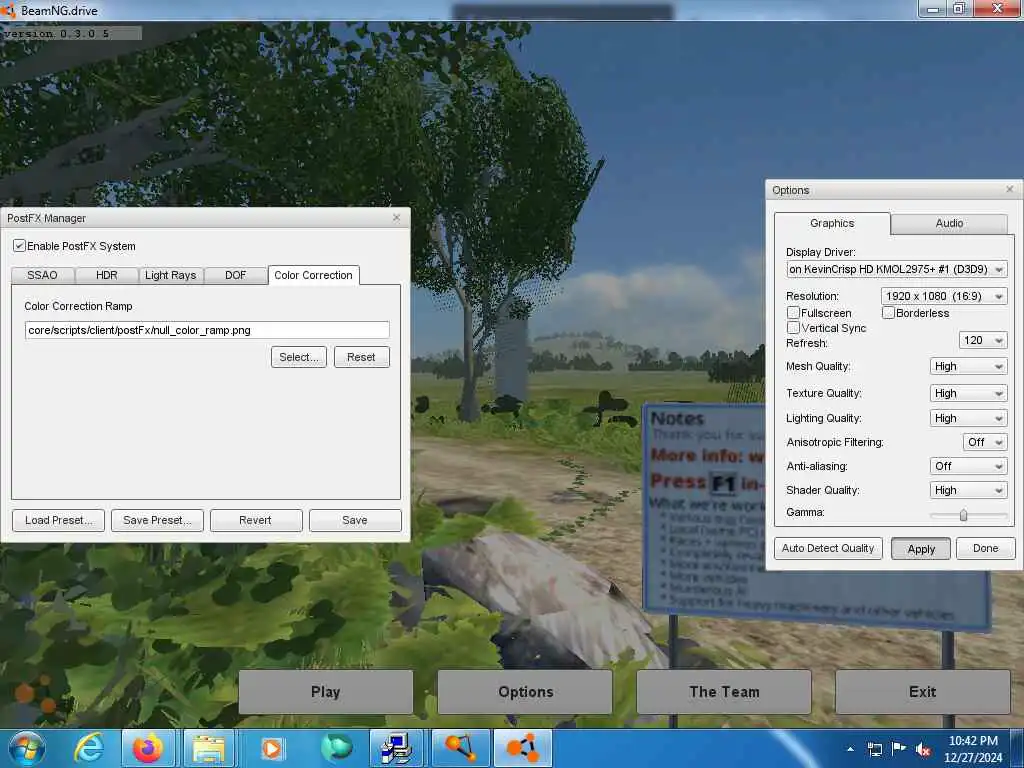Enable the Fullscreen checkbox
This screenshot has width=1024, height=768.
click(793, 313)
